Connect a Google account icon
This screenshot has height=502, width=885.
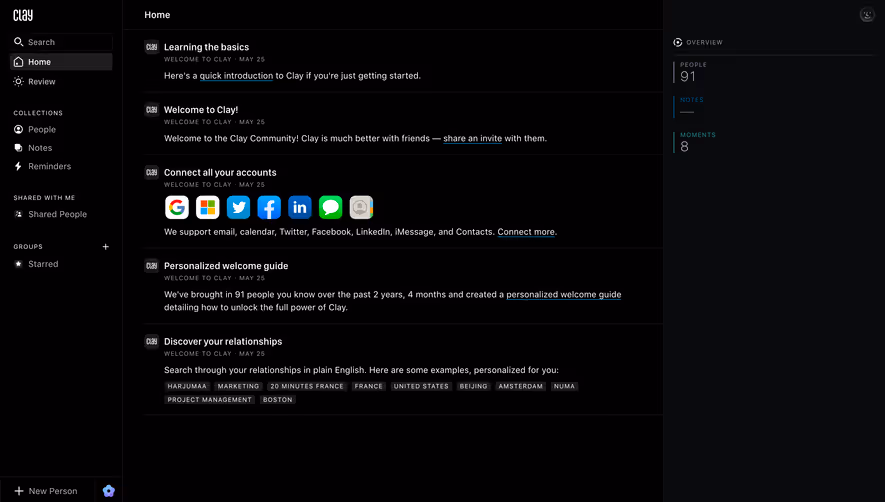177,207
